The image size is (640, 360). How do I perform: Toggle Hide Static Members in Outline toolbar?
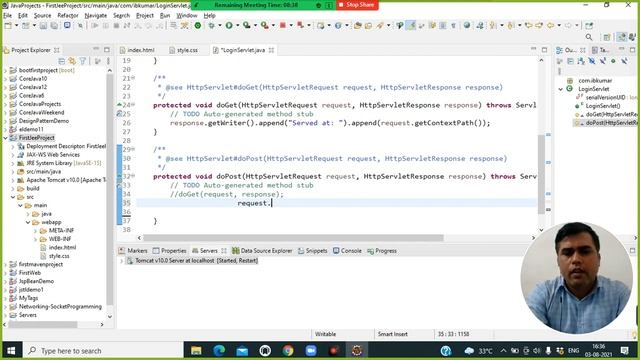(x=602, y=61)
